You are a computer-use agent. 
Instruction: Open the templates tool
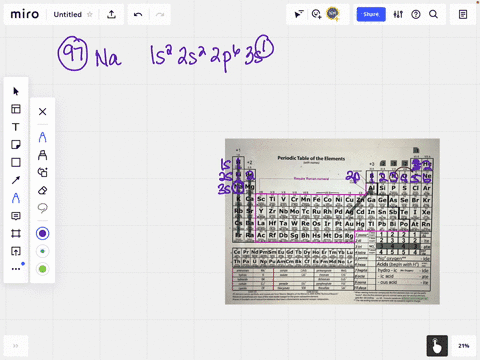[16, 109]
